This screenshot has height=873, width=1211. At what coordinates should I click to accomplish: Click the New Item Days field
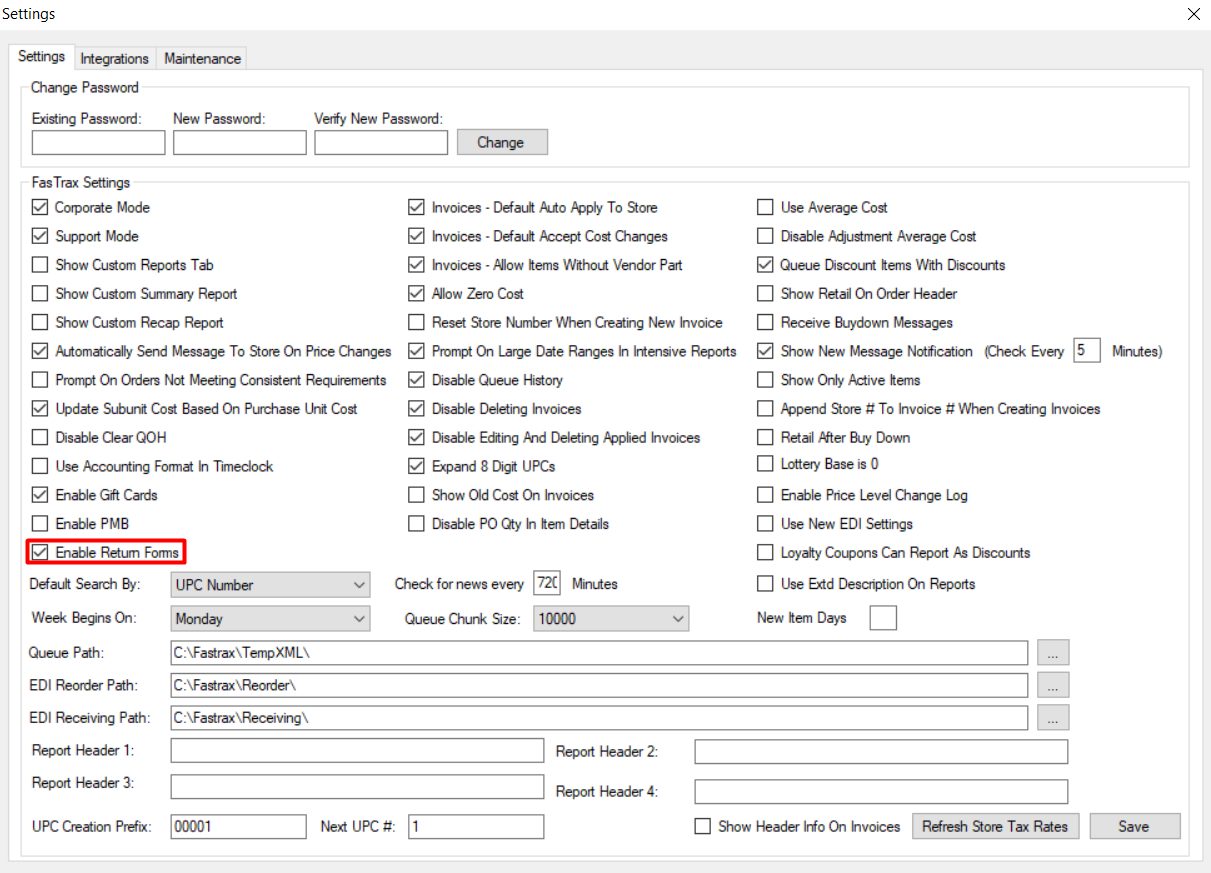883,618
